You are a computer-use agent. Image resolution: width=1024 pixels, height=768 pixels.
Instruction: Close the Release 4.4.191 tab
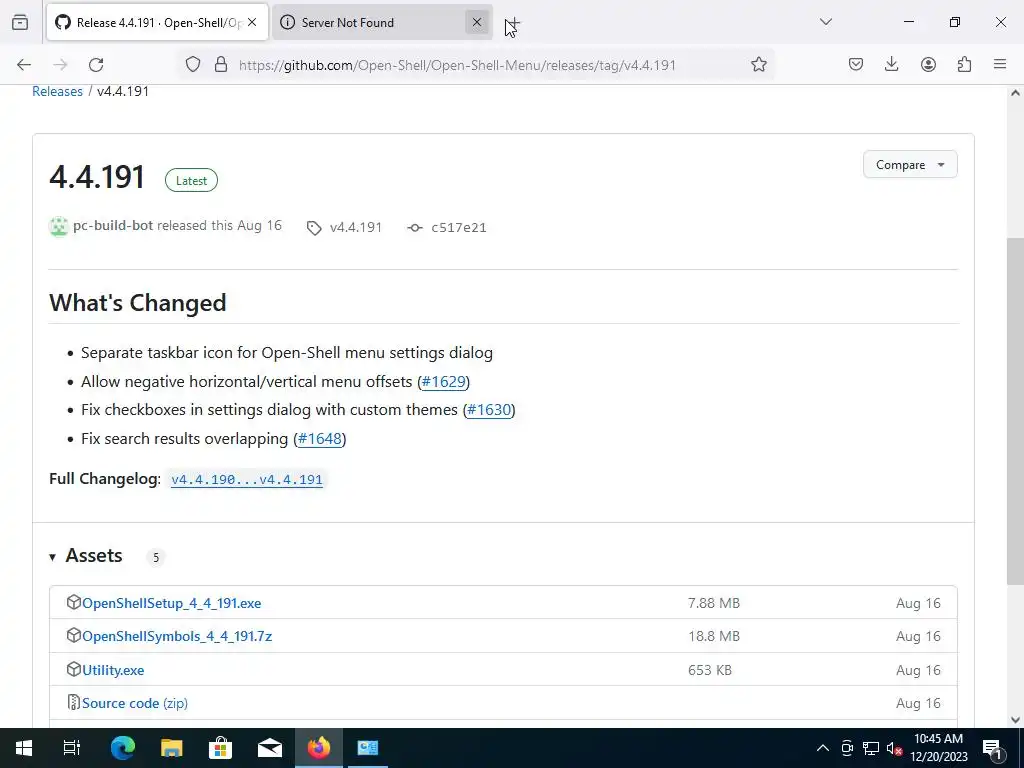coord(252,22)
